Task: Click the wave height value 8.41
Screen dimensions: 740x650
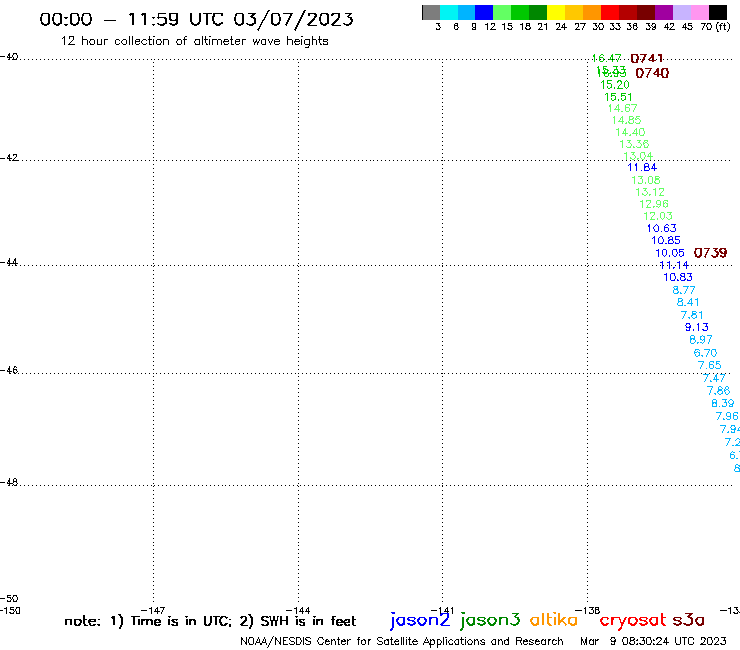Action: [688, 302]
